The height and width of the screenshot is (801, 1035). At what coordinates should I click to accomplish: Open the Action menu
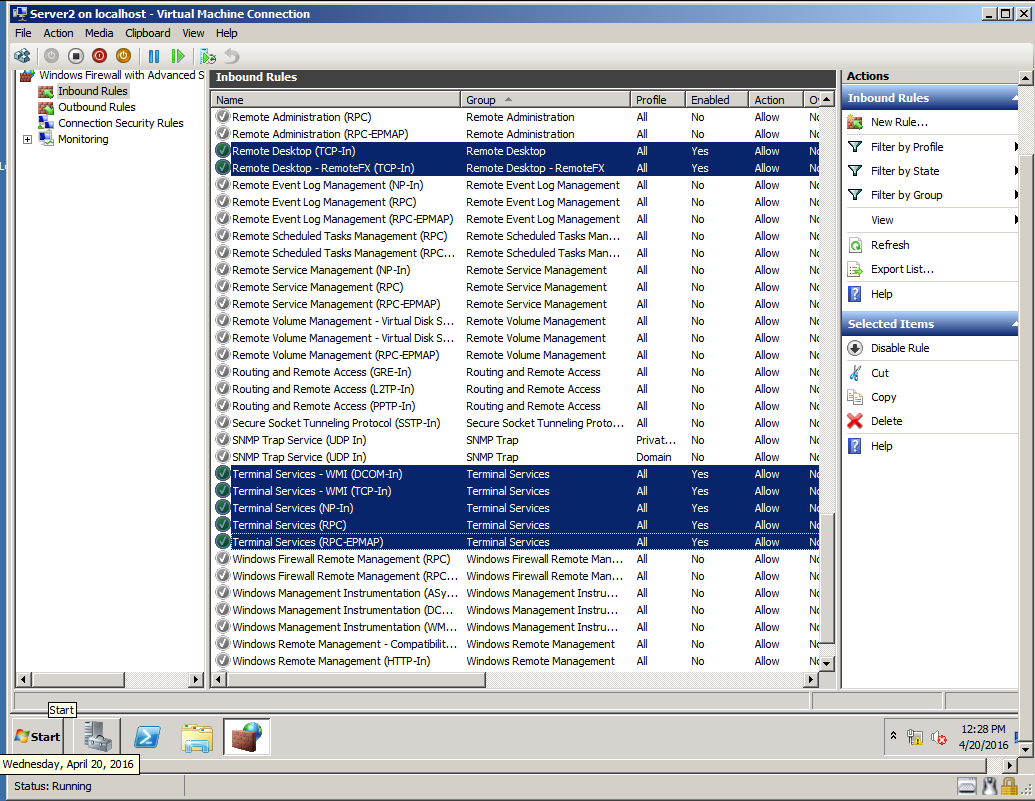[x=58, y=33]
